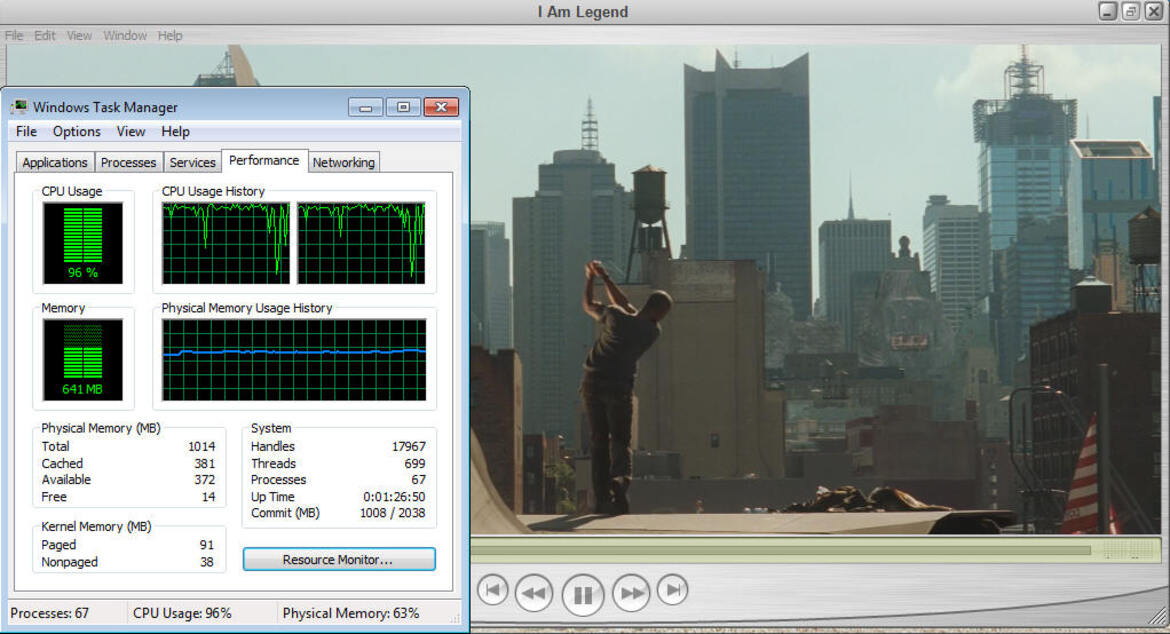Open the Resource Monitor
This screenshot has width=1170, height=634.
(339, 559)
